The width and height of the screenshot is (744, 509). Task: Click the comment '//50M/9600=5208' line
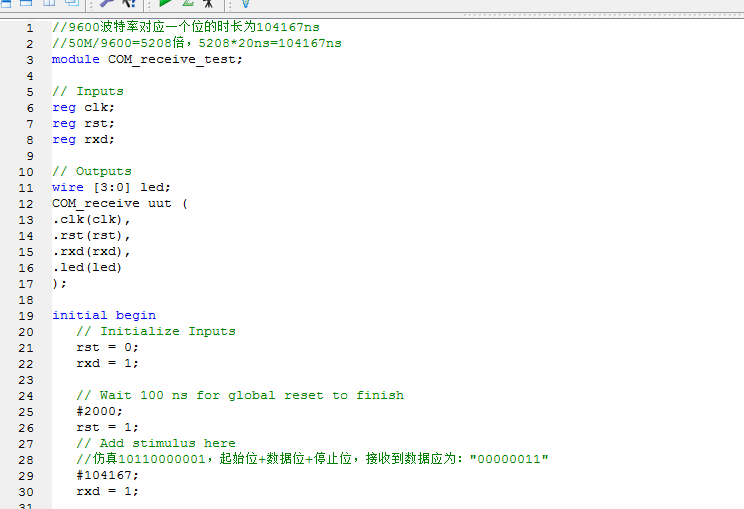coord(197,43)
